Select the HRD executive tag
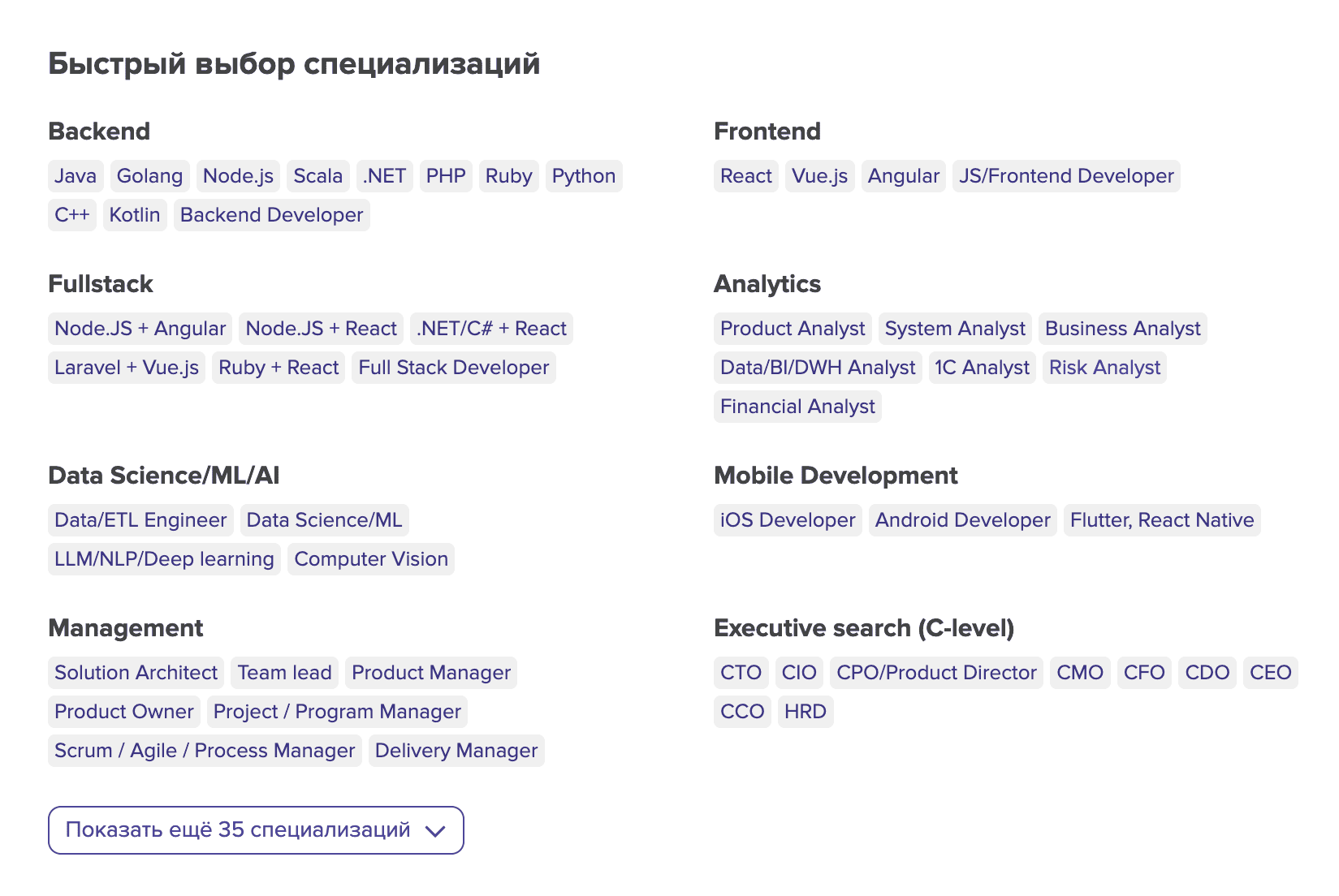 (805, 712)
